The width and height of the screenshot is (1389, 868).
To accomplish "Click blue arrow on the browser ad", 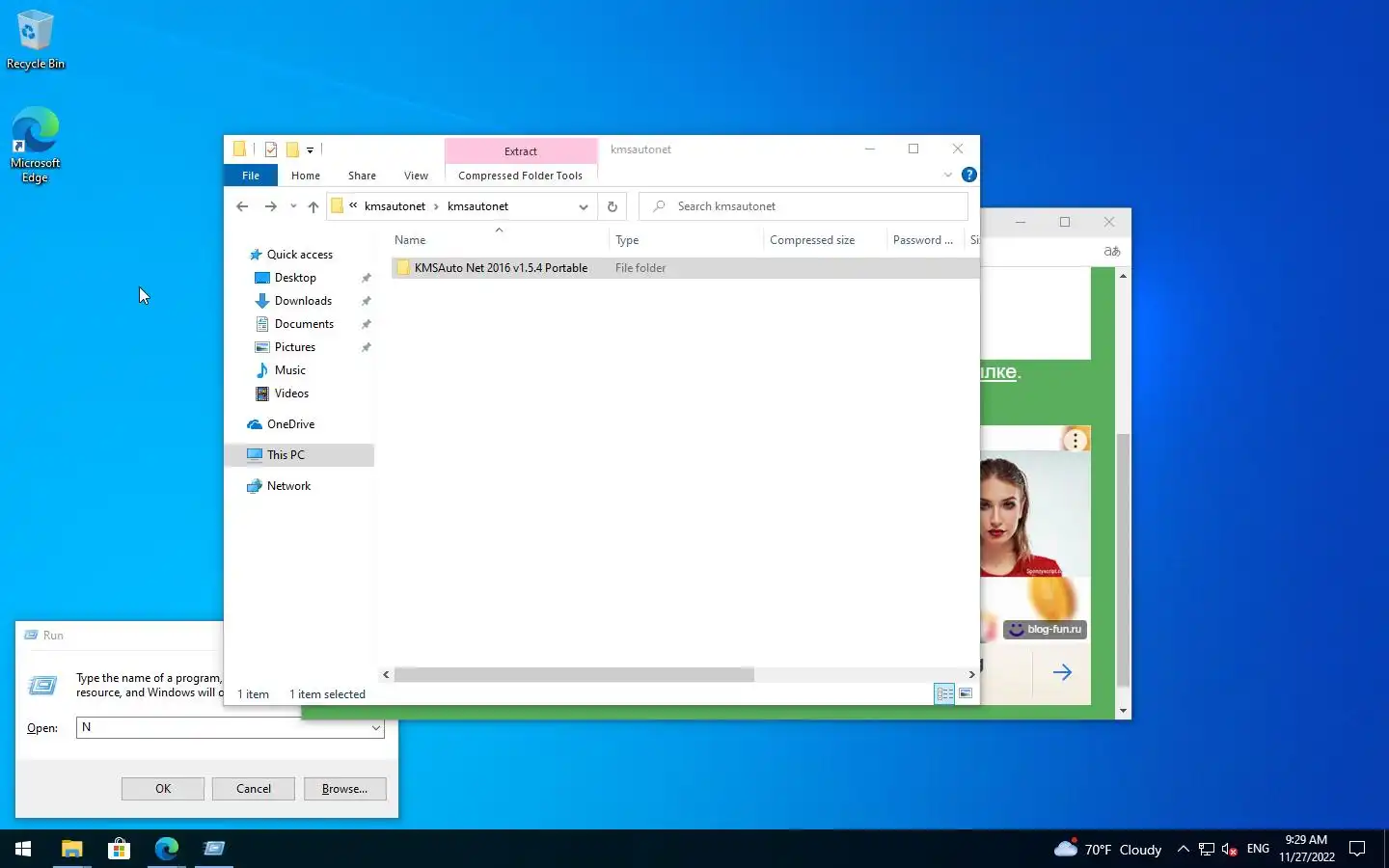I will 1062,672.
